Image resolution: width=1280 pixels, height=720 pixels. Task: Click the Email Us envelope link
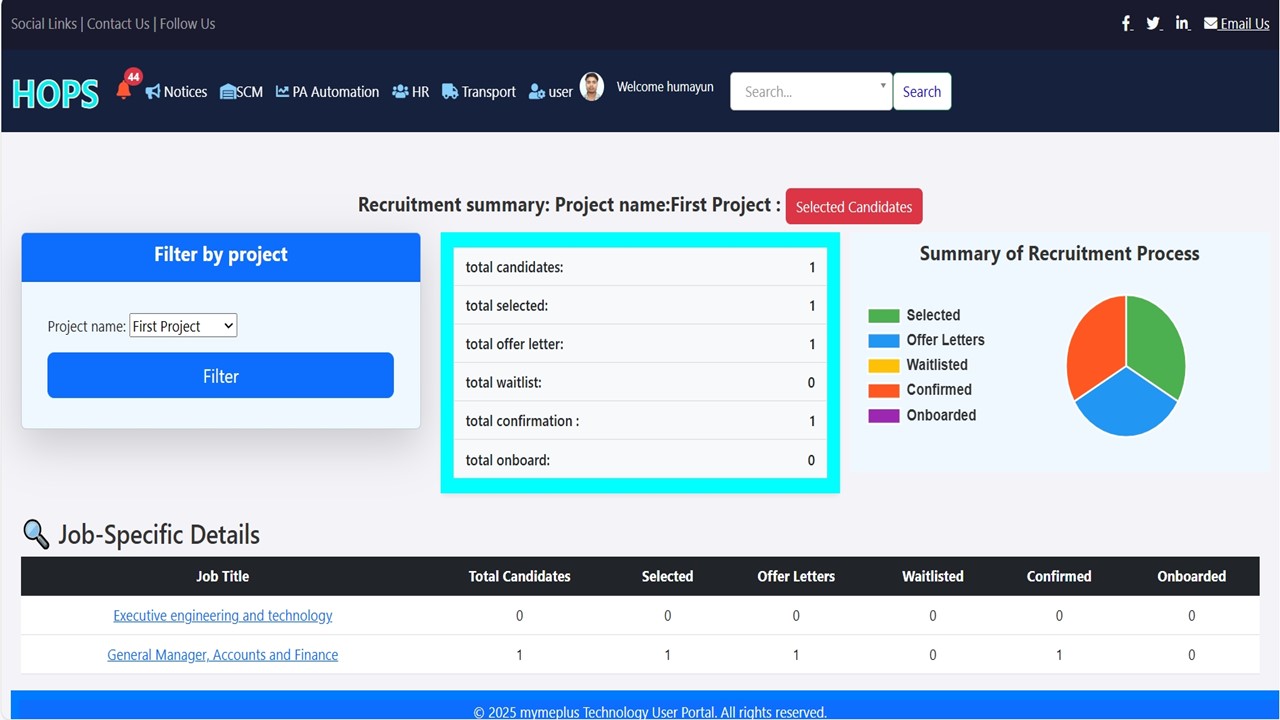click(1236, 24)
